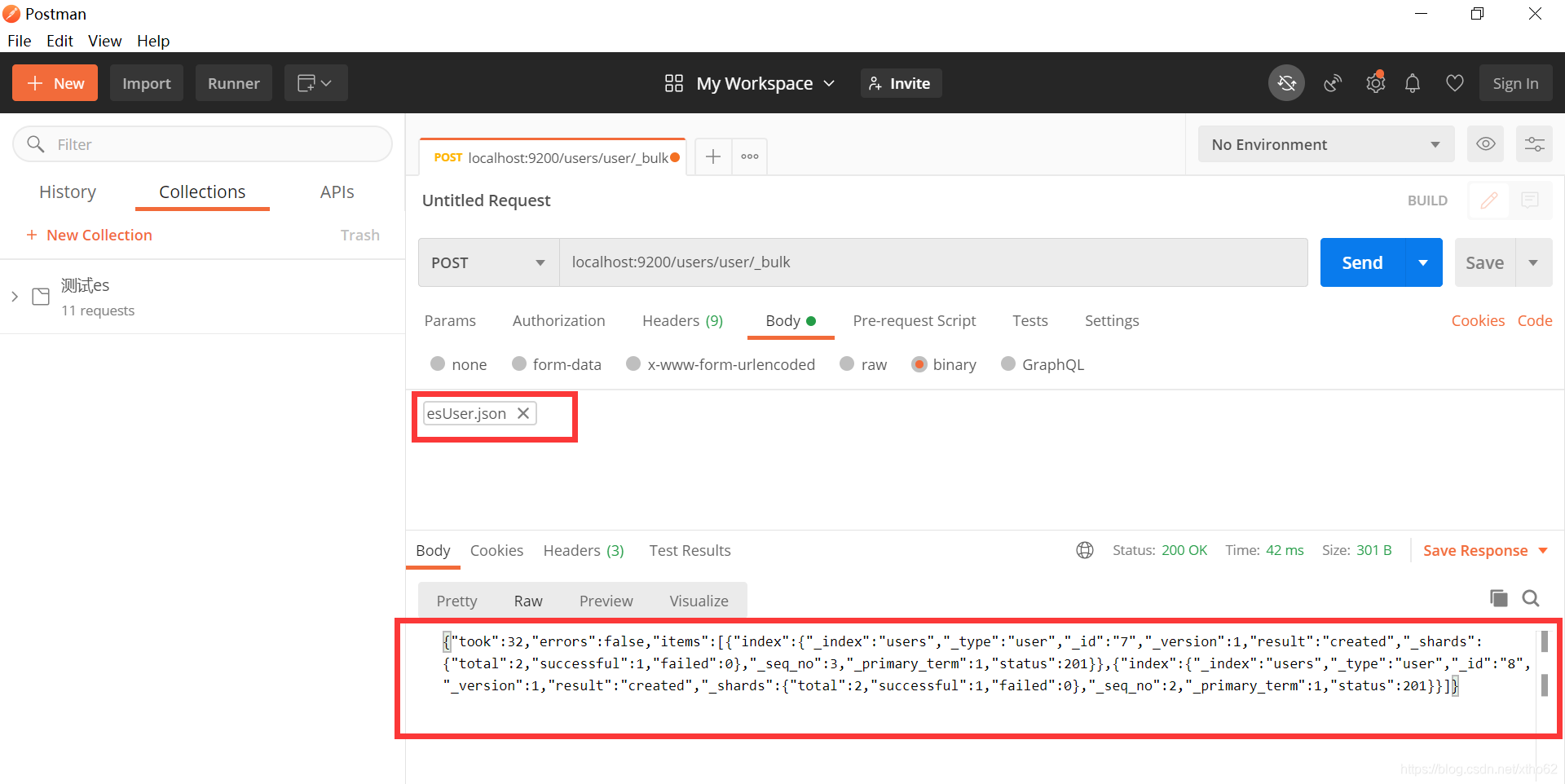Sign In to Postman
The image size is (1565, 784).
[1515, 83]
